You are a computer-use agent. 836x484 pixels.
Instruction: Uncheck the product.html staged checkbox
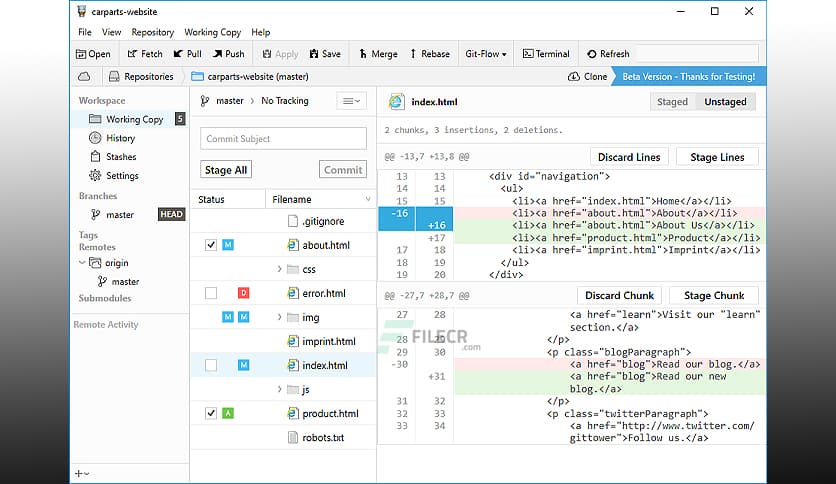tap(211, 413)
